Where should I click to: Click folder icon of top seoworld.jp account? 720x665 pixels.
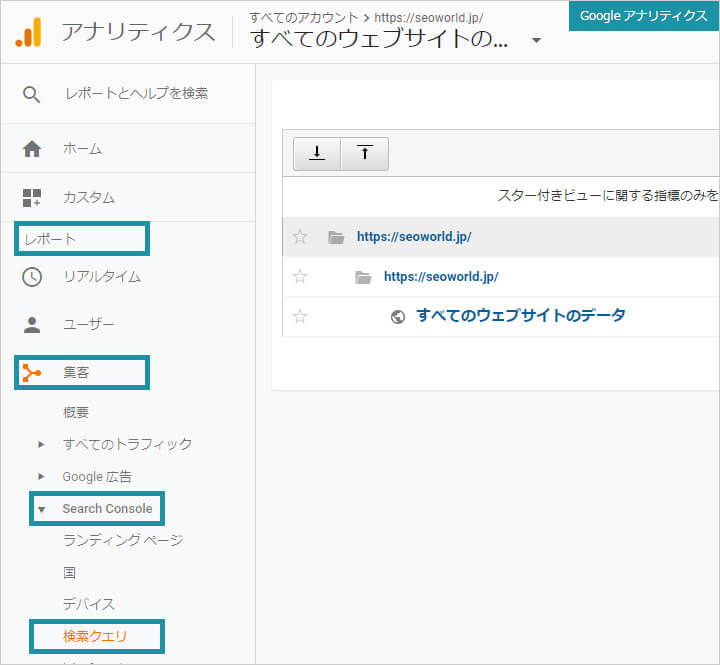[x=336, y=237]
